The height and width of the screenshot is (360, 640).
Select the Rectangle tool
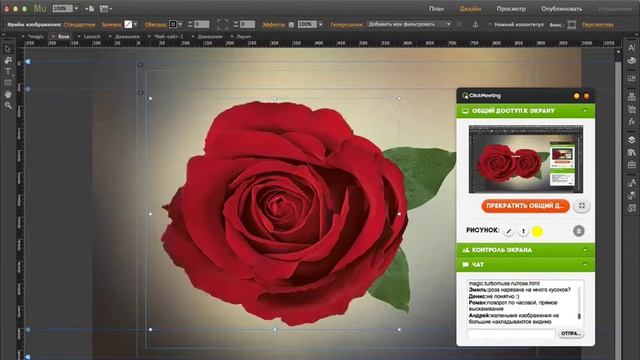tap(8, 82)
